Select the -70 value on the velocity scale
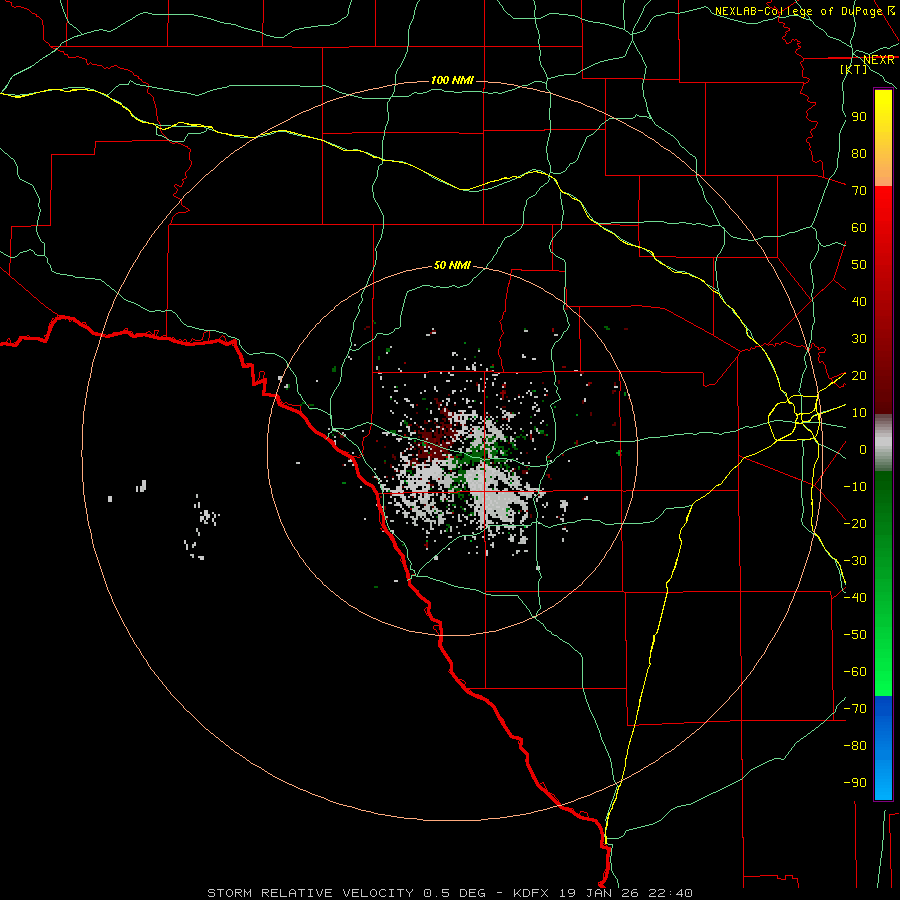This screenshot has width=900, height=900. click(855, 709)
